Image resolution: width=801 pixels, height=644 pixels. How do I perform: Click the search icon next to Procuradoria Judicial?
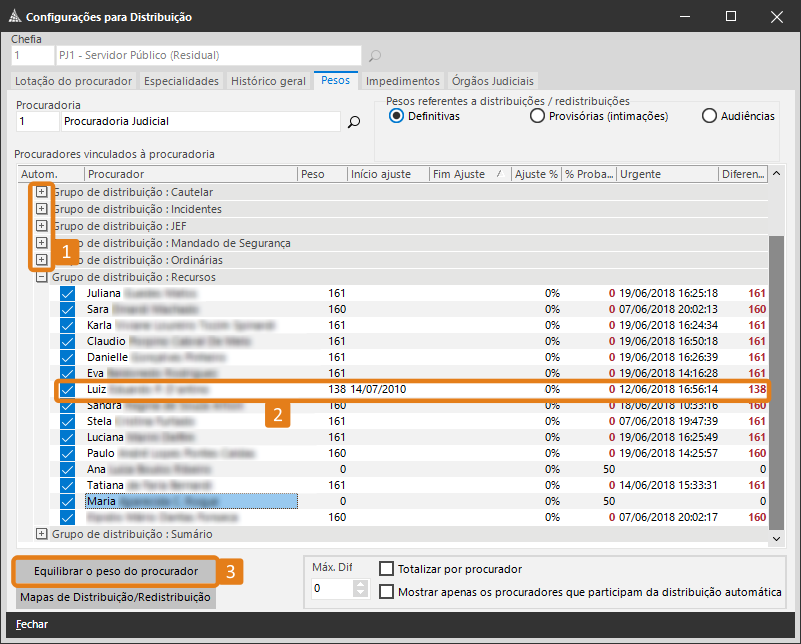353,122
